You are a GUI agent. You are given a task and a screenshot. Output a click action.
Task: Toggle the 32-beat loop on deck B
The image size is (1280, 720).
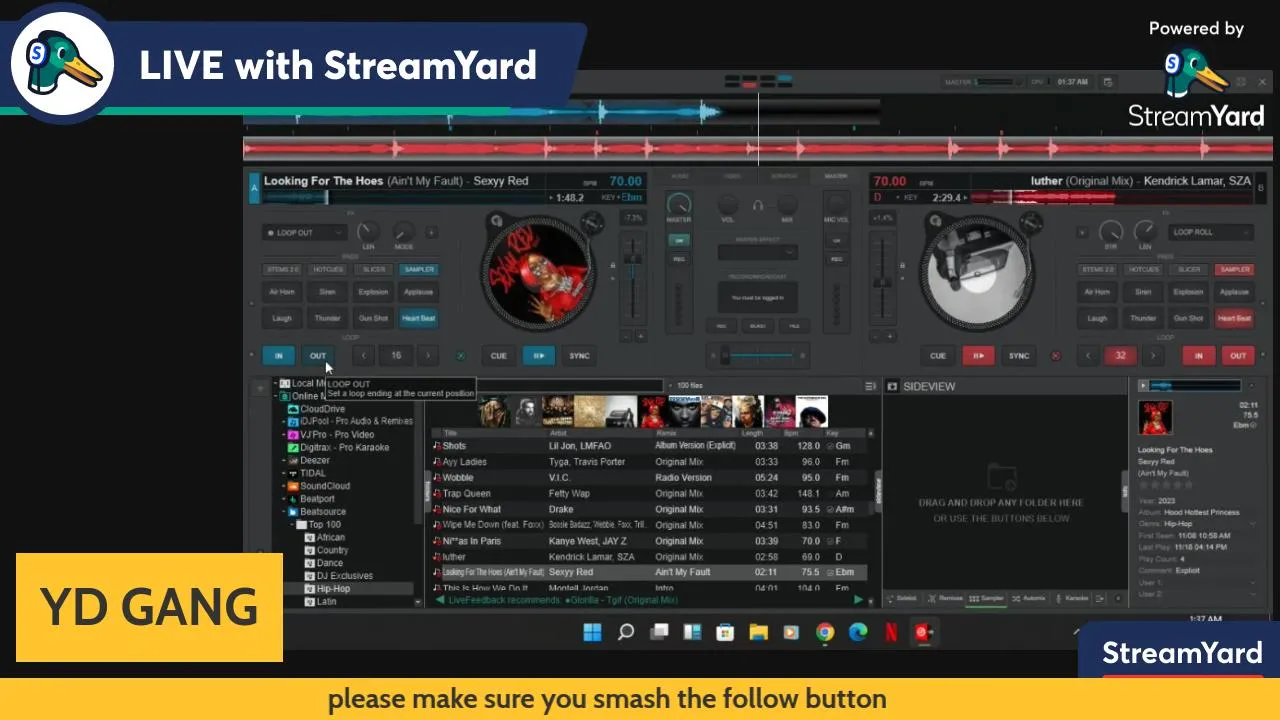(x=1120, y=355)
